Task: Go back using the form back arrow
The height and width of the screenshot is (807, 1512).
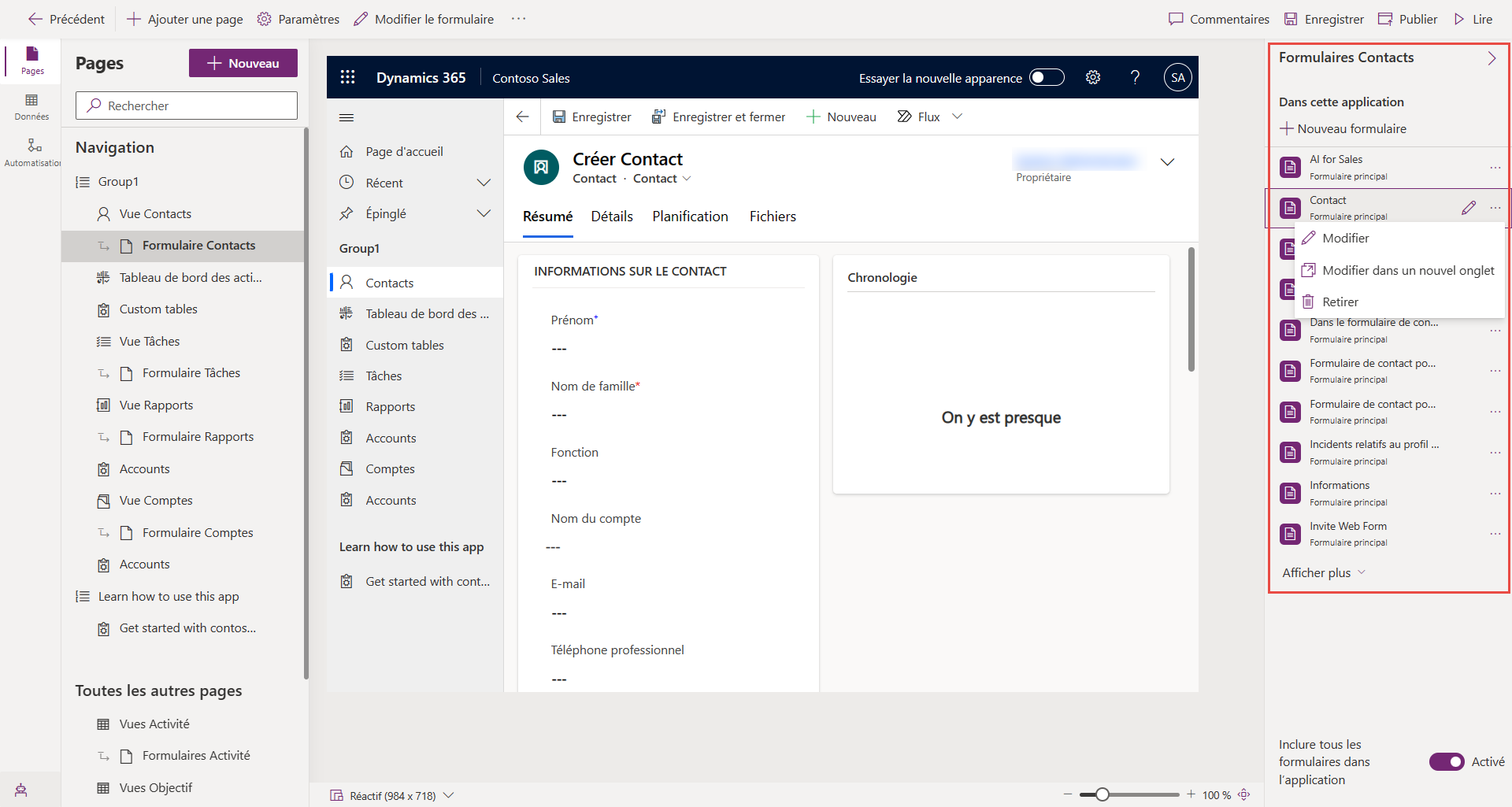Action: pos(522,117)
